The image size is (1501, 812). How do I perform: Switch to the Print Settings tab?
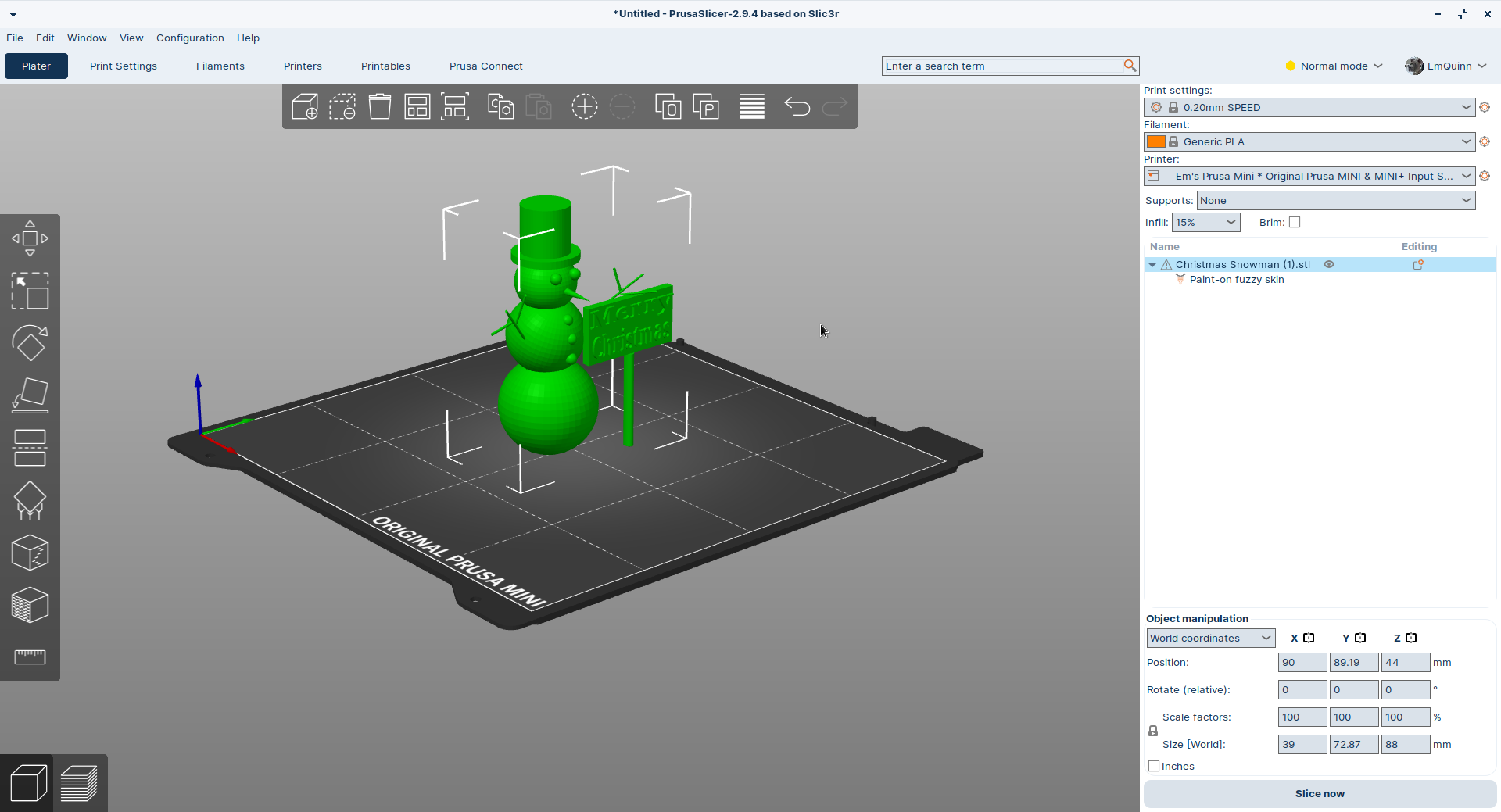124,66
